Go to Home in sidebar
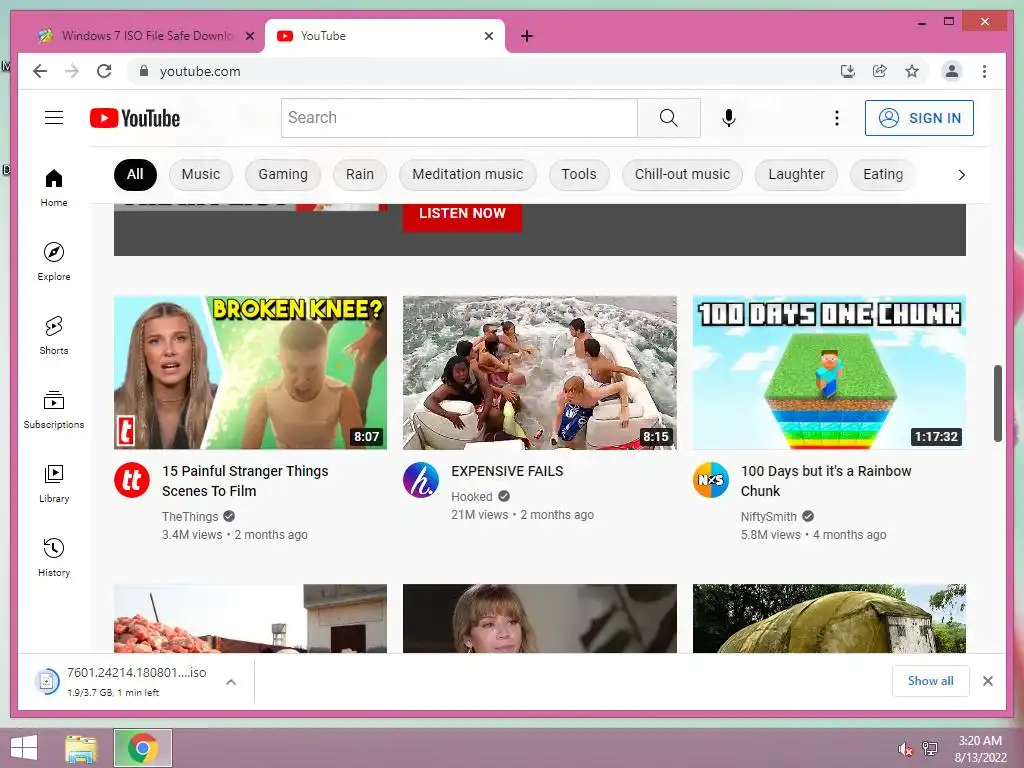Image resolution: width=1024 pixels, height=768 pixels. (x=54, y=188)
